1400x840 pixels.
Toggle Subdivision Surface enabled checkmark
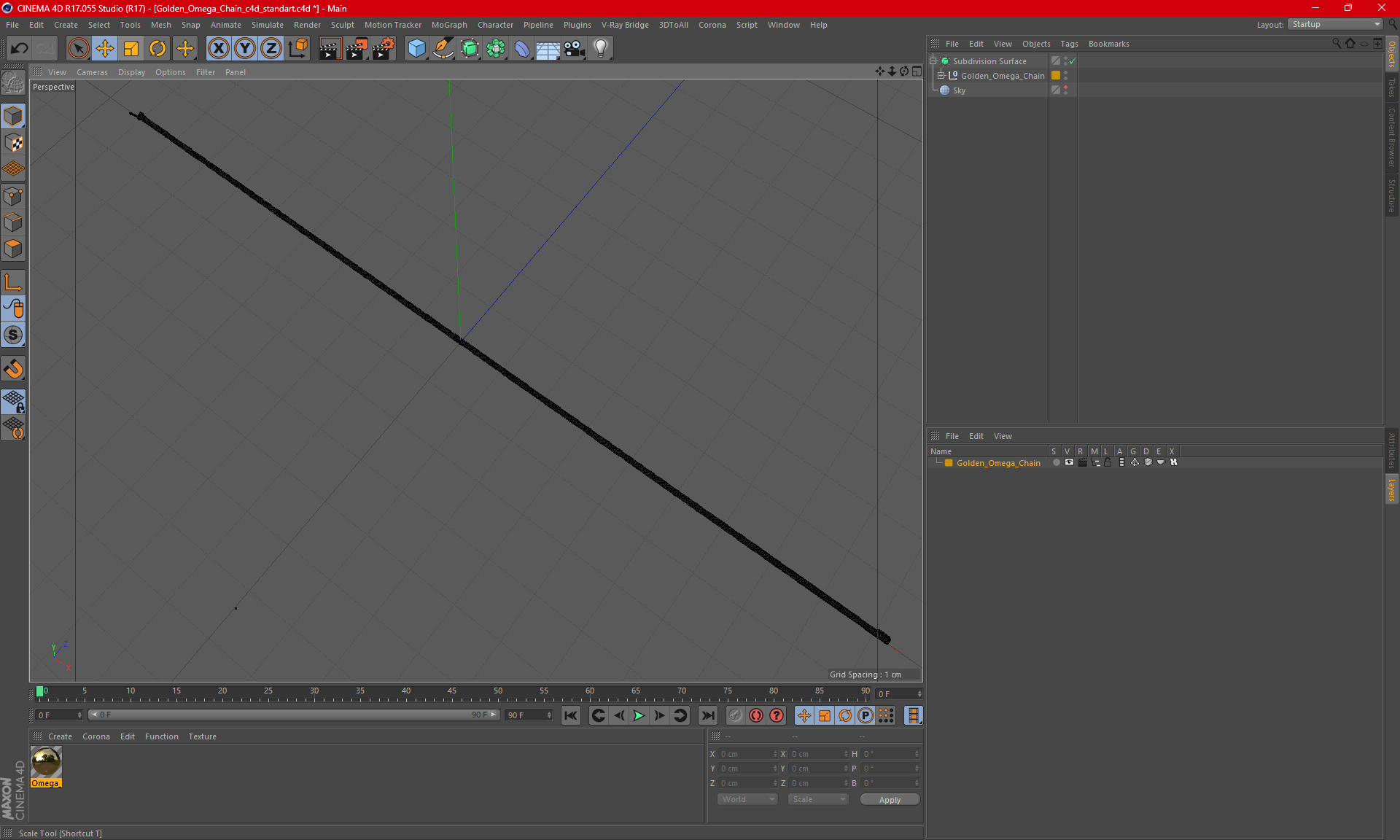coord(1073,61)
